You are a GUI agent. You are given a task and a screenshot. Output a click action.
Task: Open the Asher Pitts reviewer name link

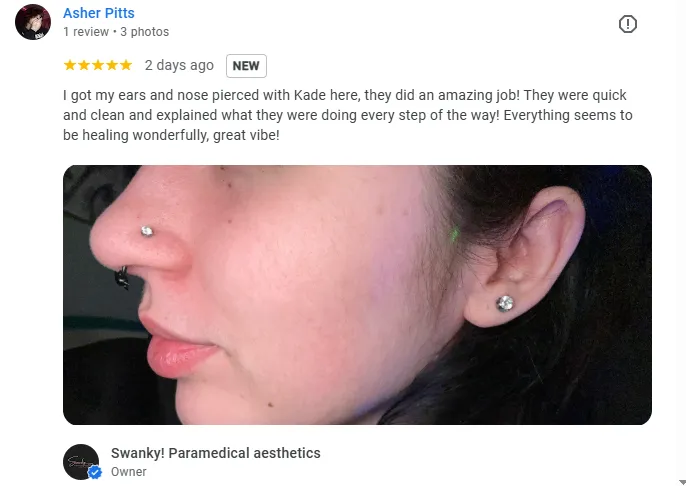pos(99,13)
